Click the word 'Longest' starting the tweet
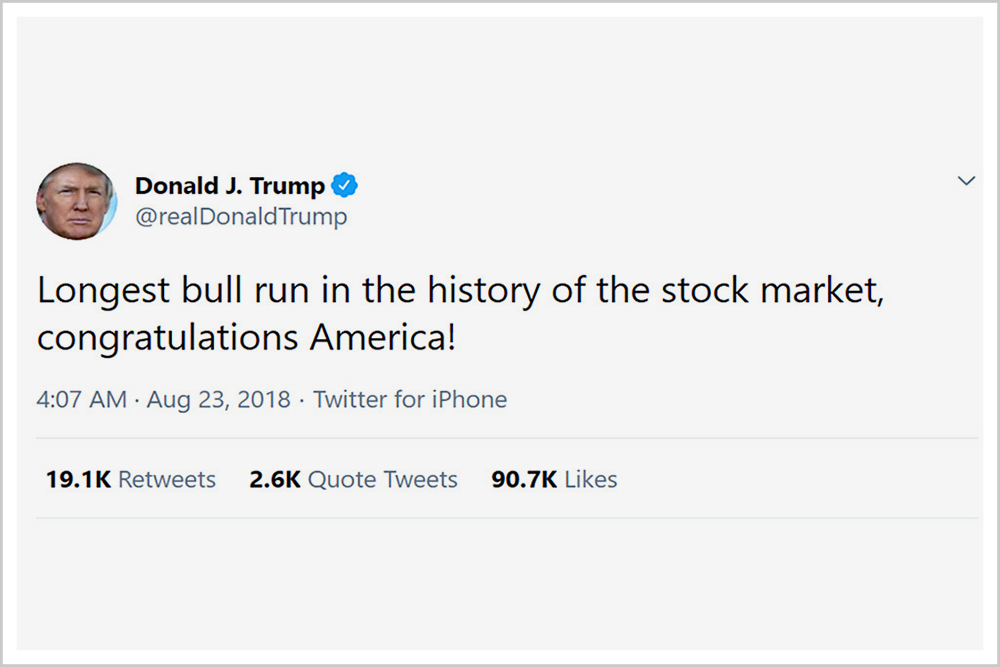This screenshot has width=1000, height=667. coord(104,291)
